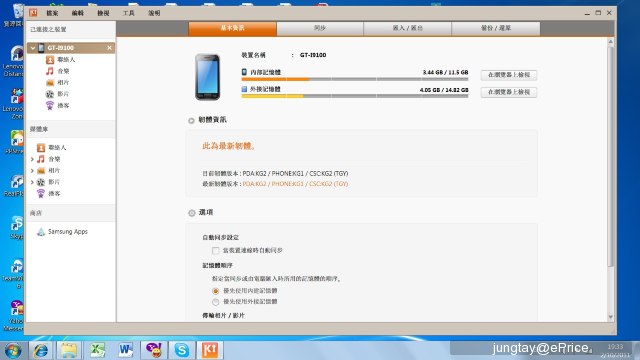The image size is (640, 360).
Task: Switch to the 備份 / 還原 tab
Action: click(x=496, y=29)
